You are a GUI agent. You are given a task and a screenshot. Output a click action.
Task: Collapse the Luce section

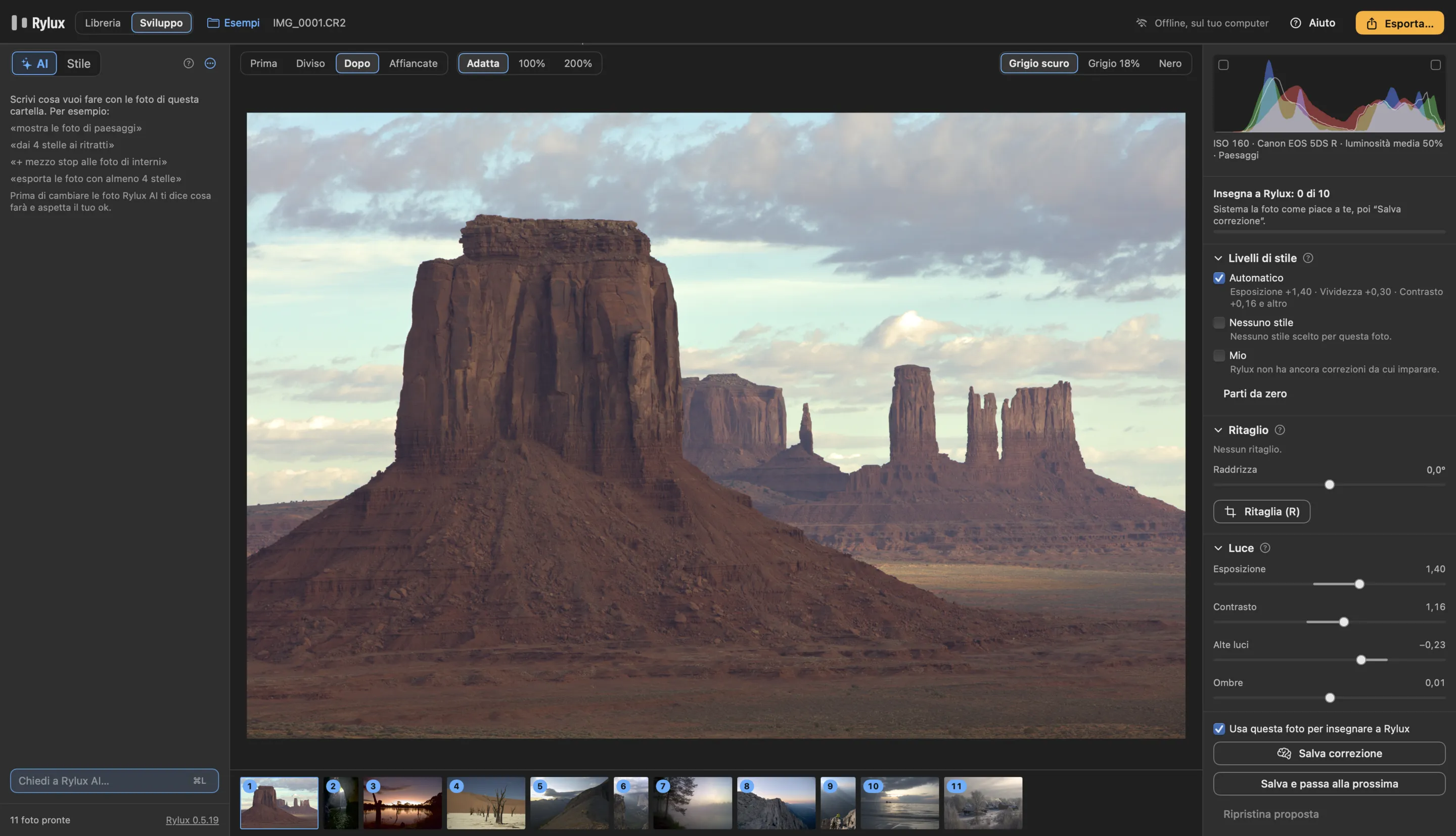point(1218,548)
